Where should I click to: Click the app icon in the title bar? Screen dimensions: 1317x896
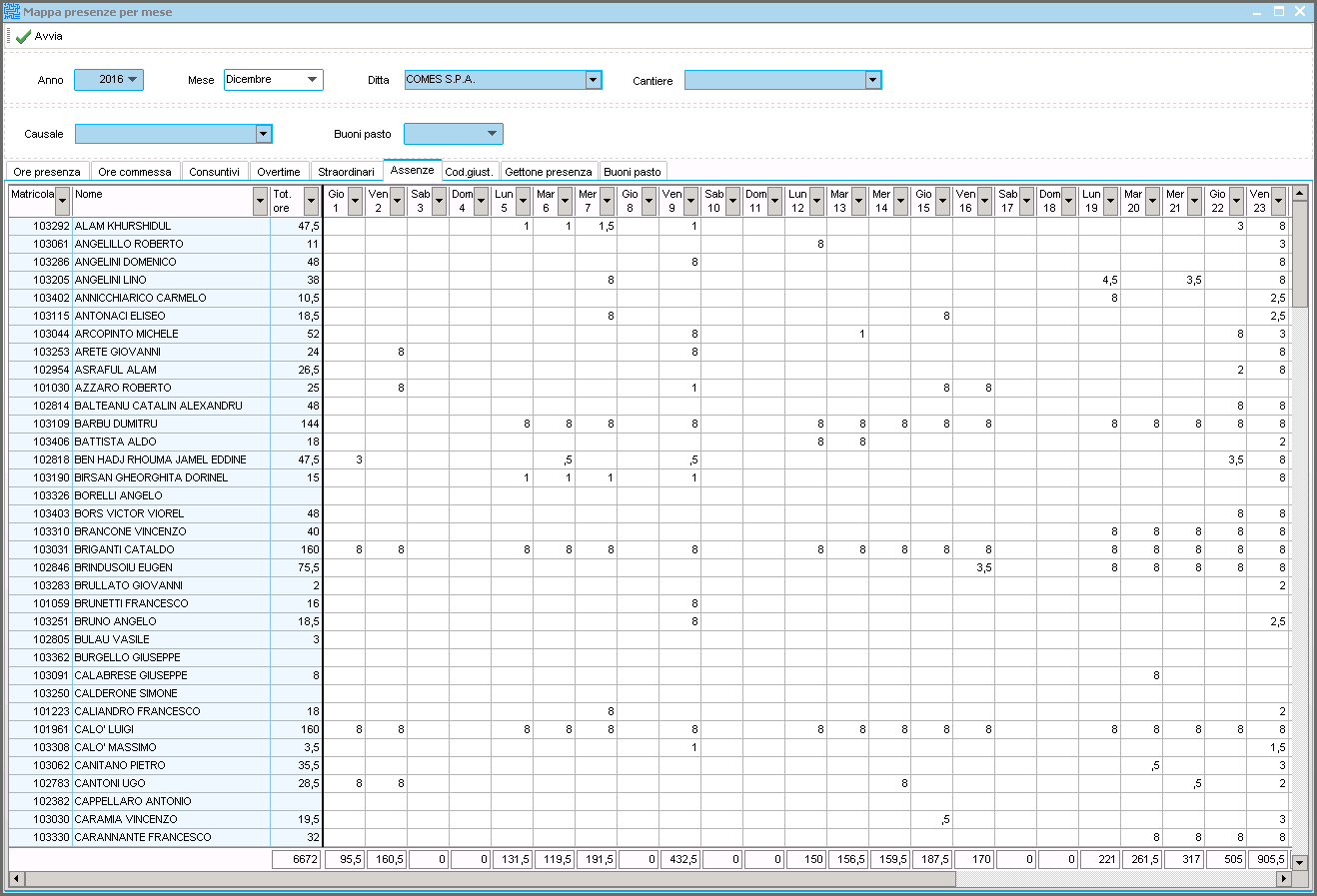pyautogui.click(x=12, y=12)
